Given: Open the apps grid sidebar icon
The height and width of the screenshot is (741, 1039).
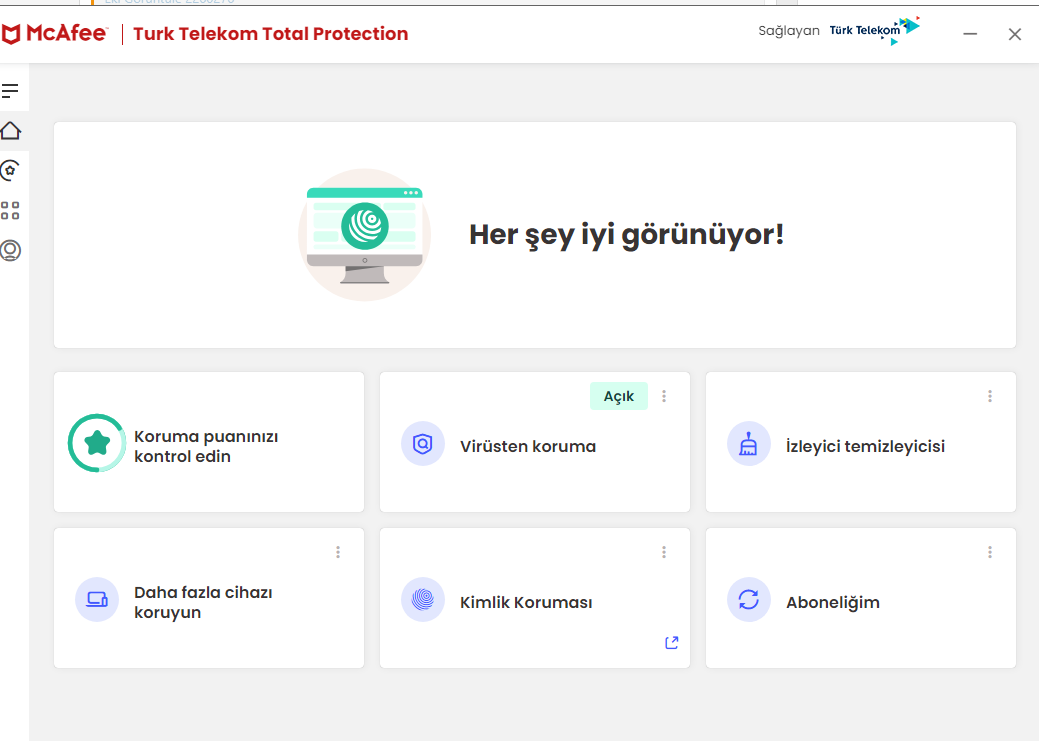Looking at the screenshot, I should tap(10, 211).
